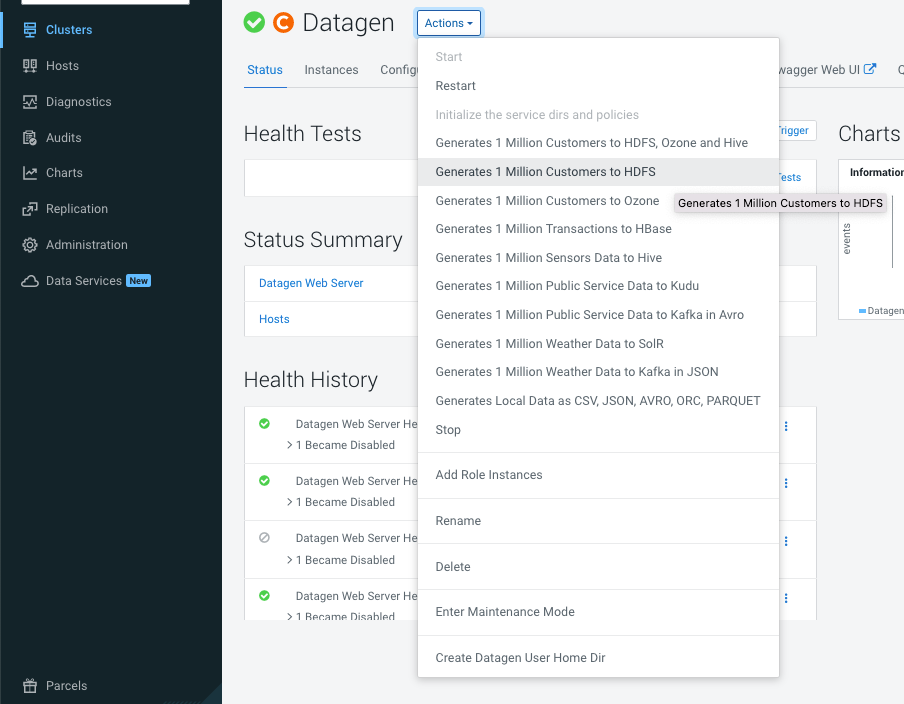Open the Diagnostics sidebar icon
Screen dimensions: 904x704
coord(30,102)
